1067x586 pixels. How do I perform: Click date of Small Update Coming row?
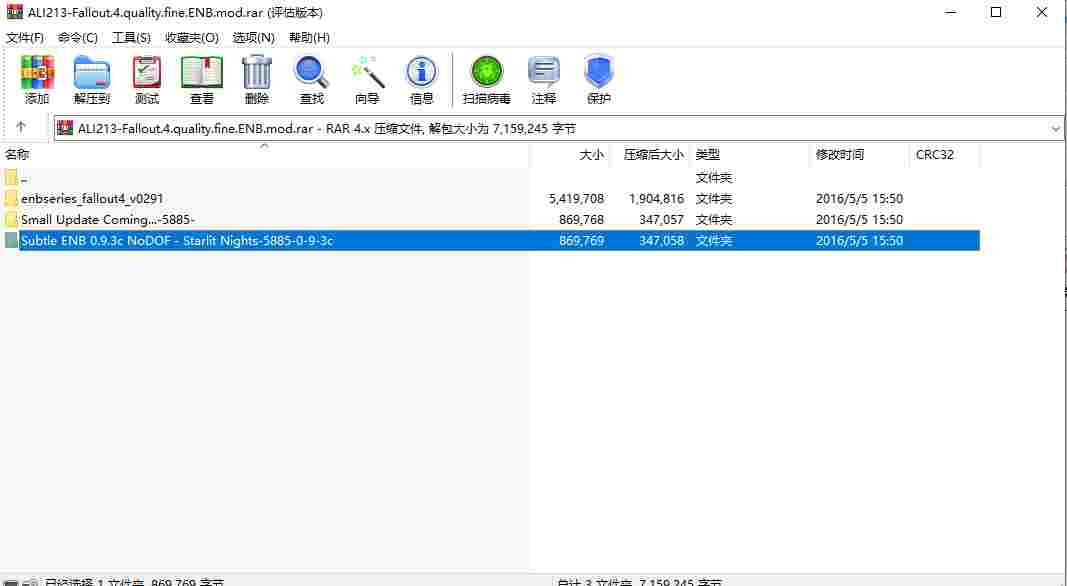[x=859, y=220]
